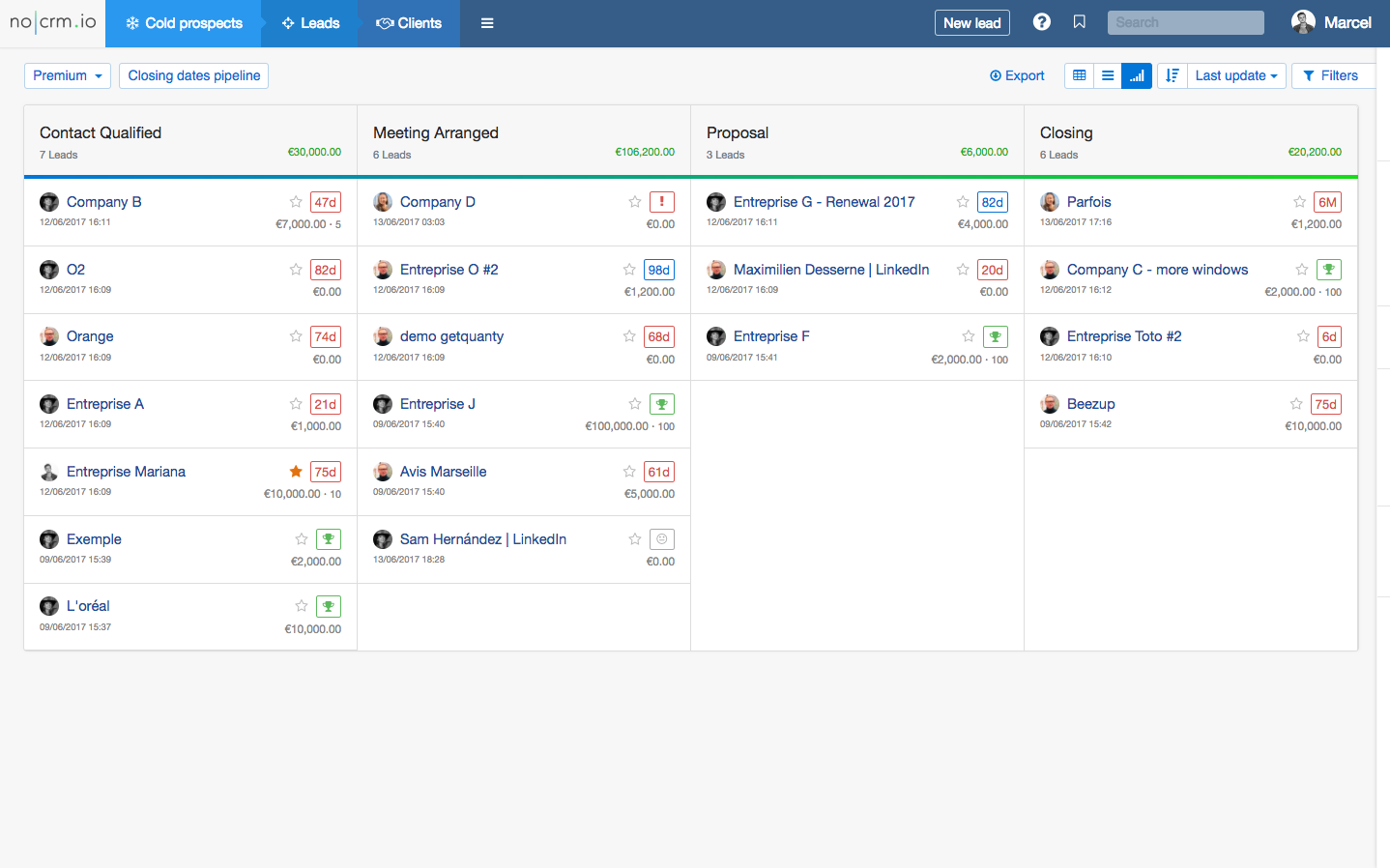Screen dimensions: 1390x868
Task: Star the Orange lead
Action: [x=296, y=336]
